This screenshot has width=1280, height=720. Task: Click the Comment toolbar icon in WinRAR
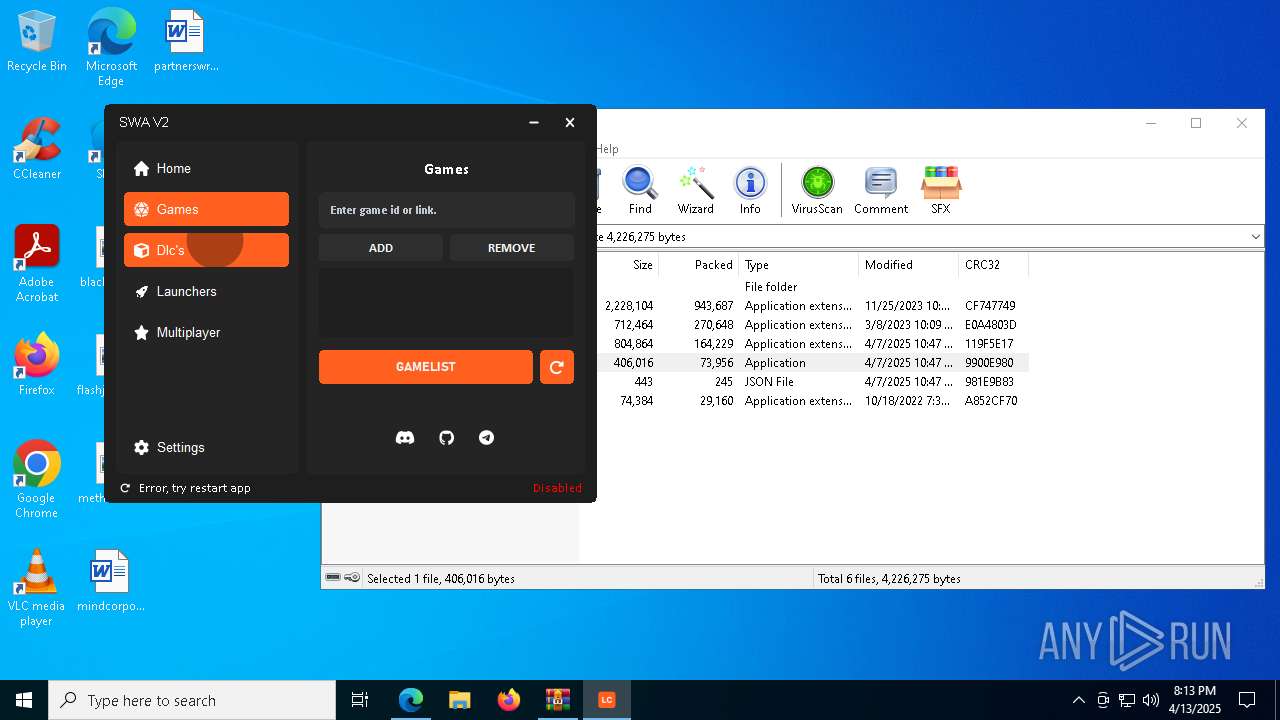(x=881, y=191)
